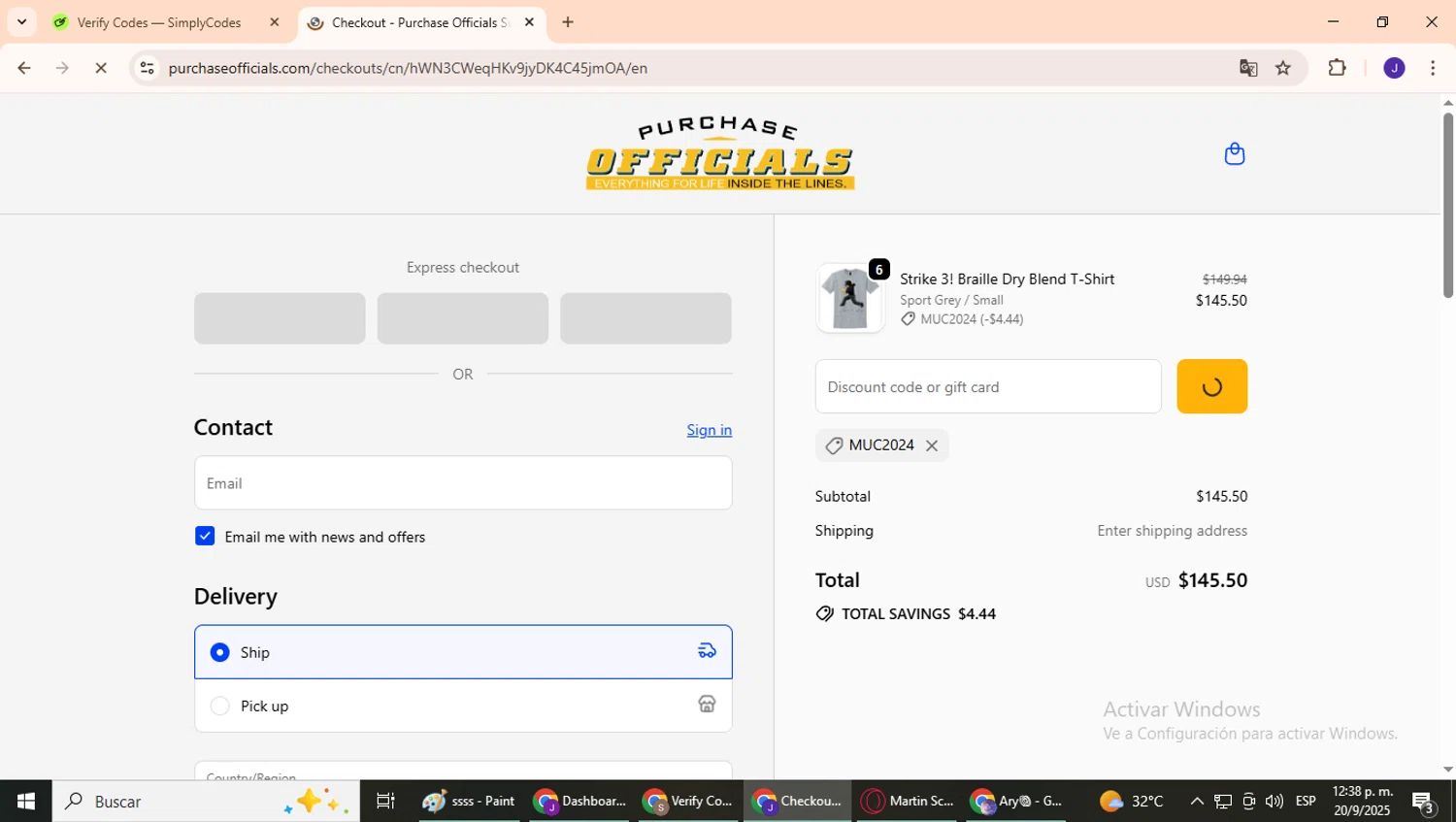Screen dimensions: 1456x822
Task: Show hidden system tray icons
Action: (1197, 801)
